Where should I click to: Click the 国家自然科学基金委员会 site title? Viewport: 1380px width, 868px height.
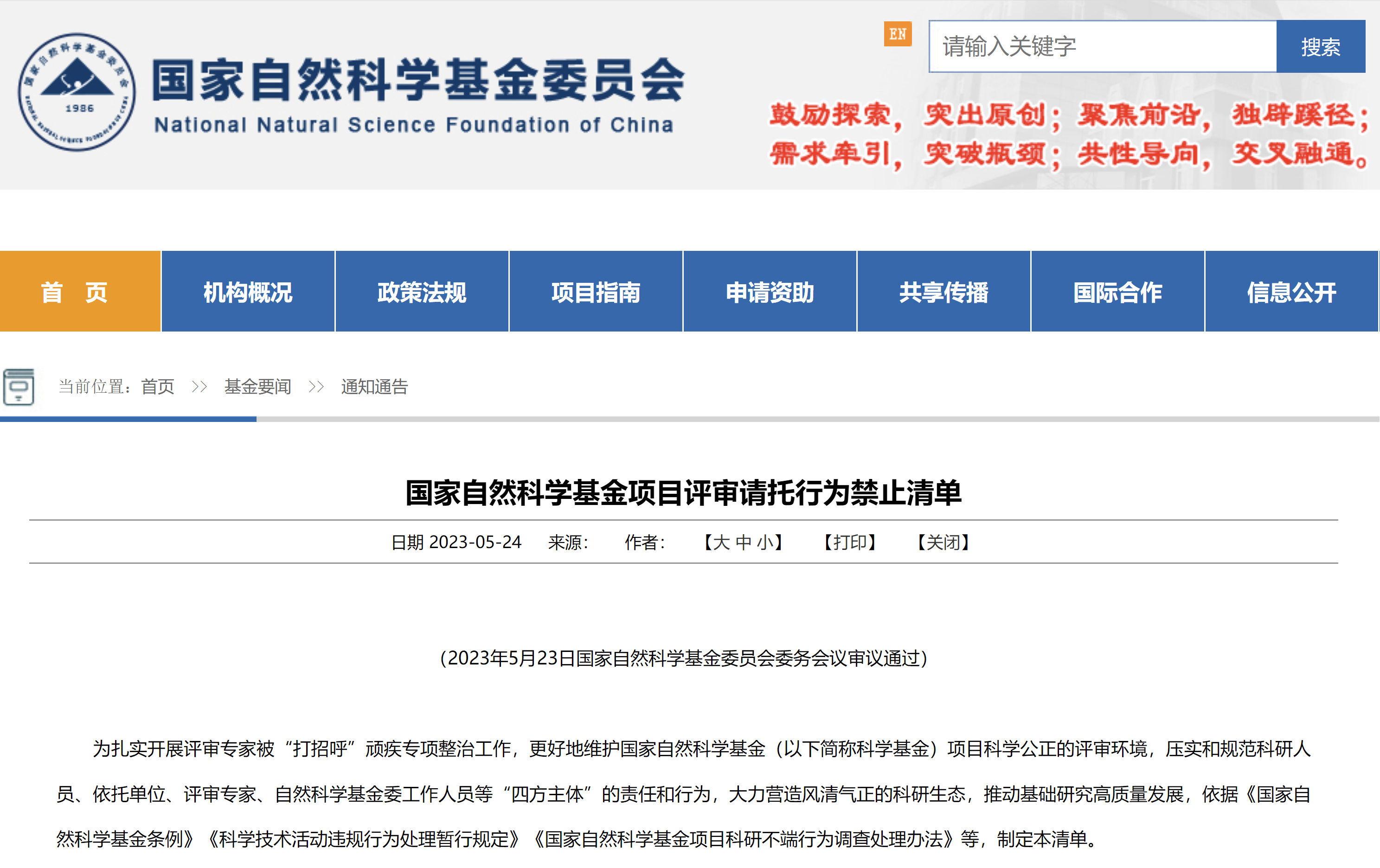tap(419, 80)
